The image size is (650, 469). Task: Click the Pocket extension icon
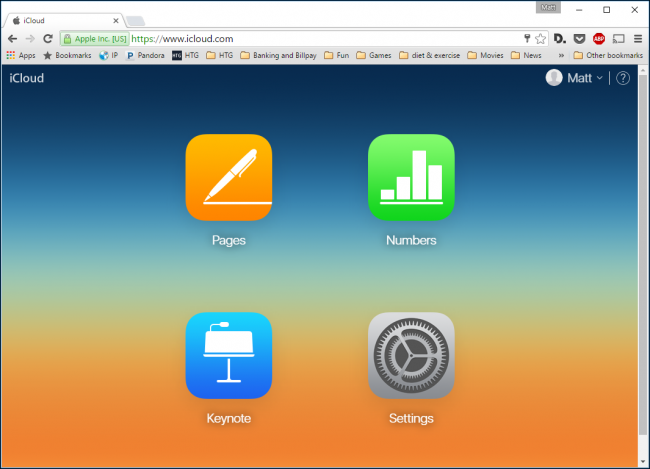point(579,39)
